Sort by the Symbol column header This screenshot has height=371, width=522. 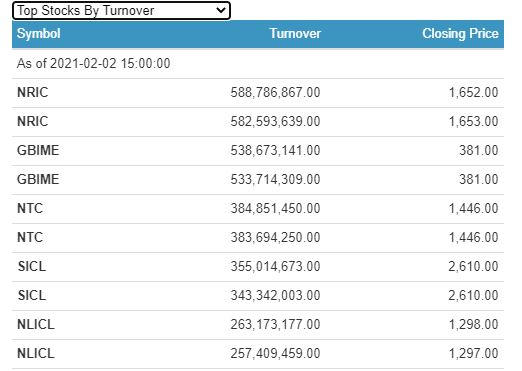(x=39, y=33)
